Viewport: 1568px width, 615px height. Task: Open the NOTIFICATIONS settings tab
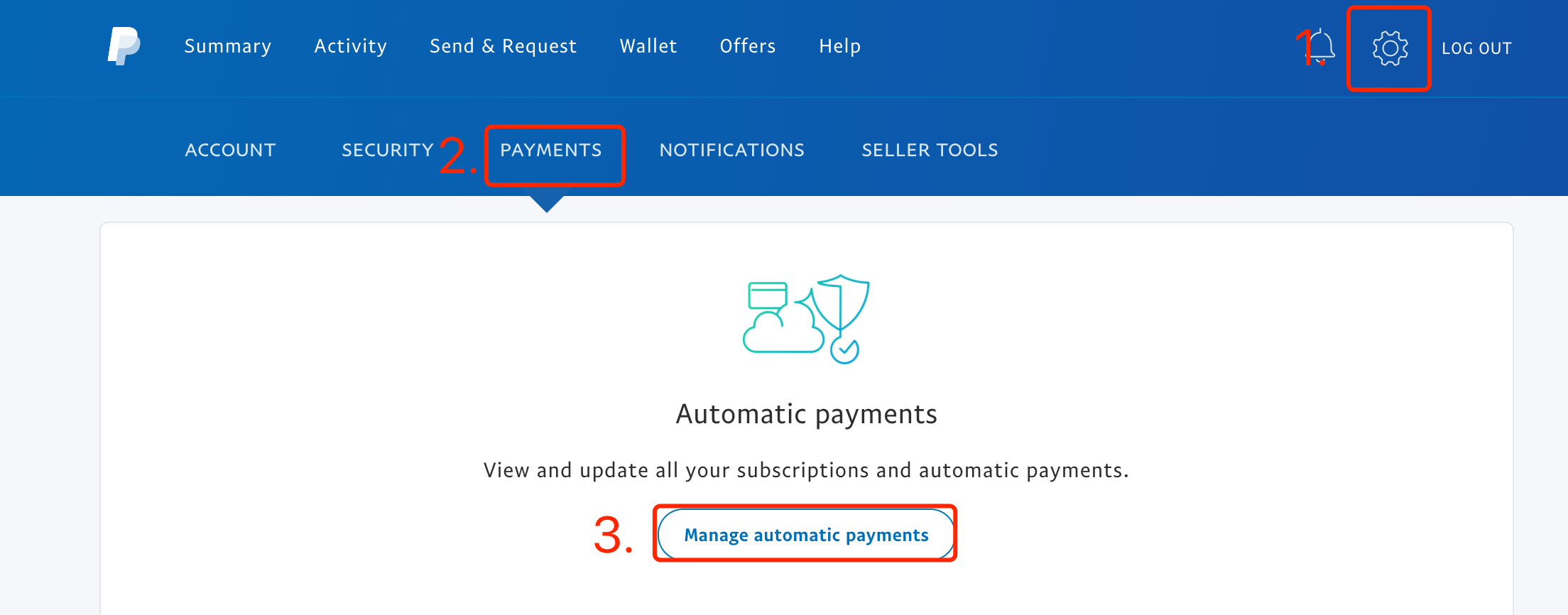(x=732, y=150)
